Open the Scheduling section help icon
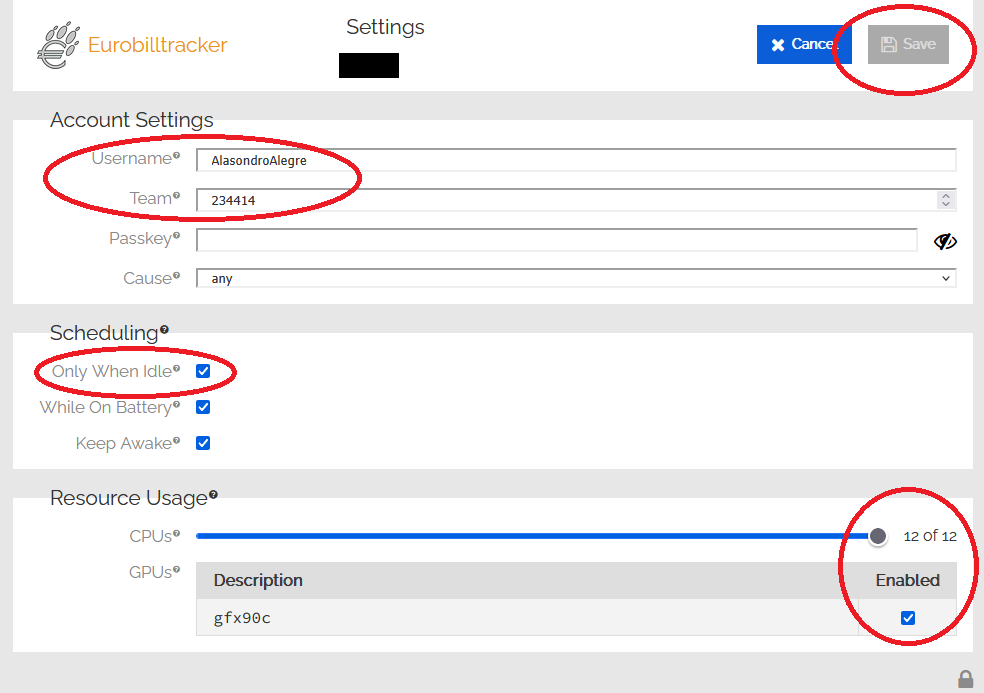 164,330
